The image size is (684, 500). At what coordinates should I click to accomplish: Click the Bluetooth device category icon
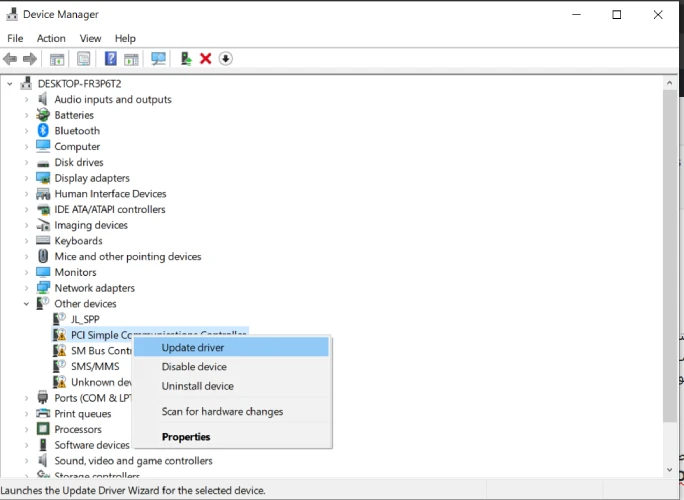(x=43, y=131)
